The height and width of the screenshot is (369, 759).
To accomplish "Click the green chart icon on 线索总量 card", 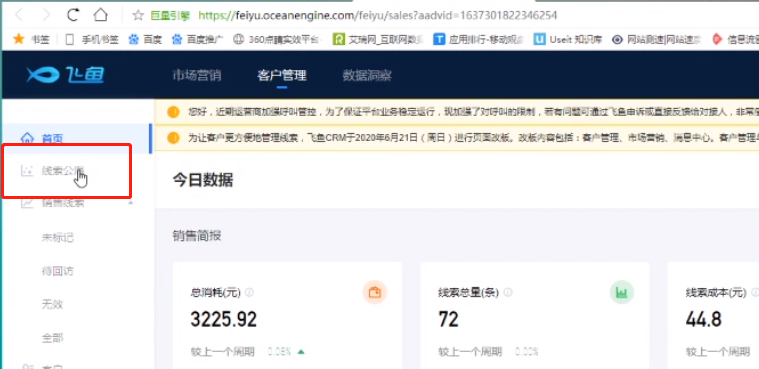I will point(622,292).
